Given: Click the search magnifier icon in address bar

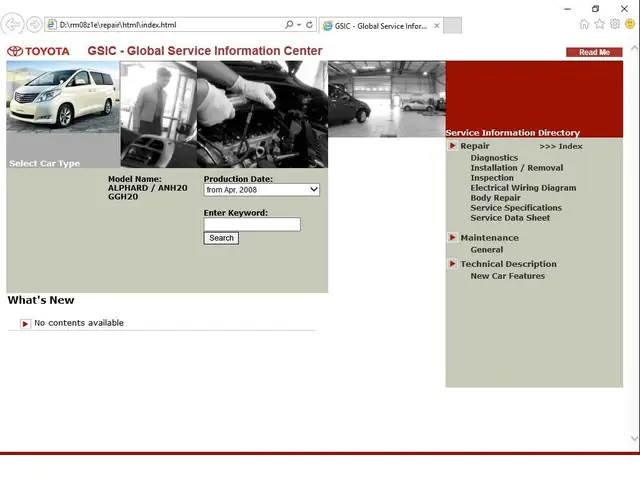Looking at the screenshot, I should coord(289,24).
